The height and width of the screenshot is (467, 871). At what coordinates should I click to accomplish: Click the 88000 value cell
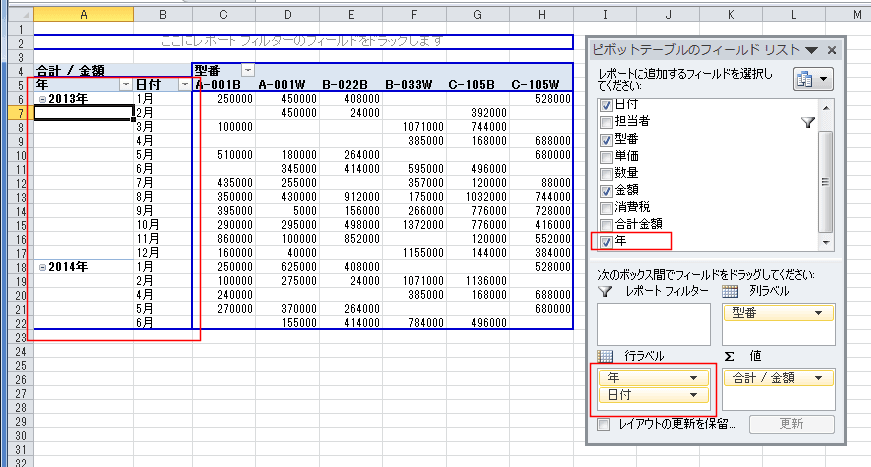point(542,183)
